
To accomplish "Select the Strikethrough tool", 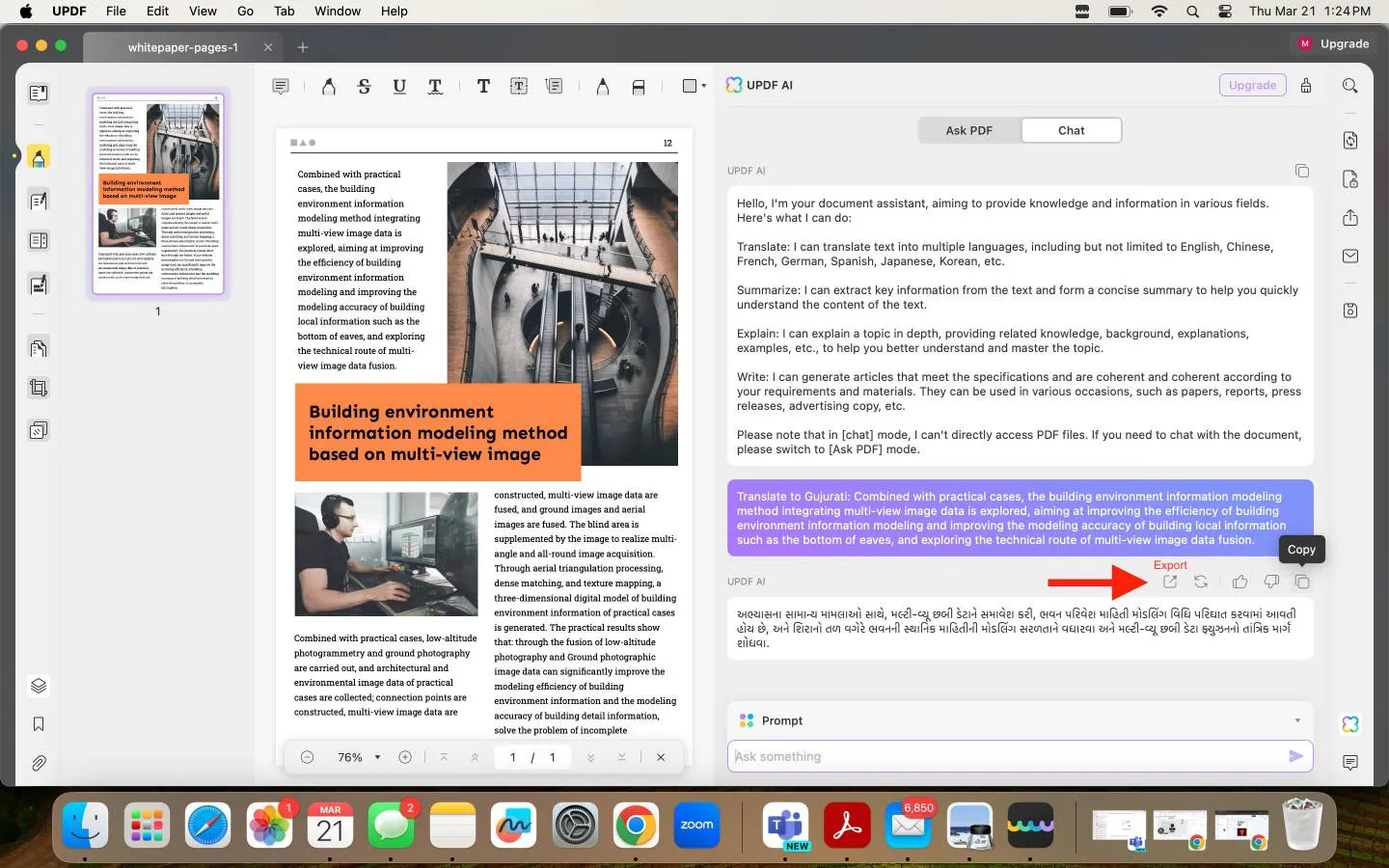I will click(x=364, y=87).
